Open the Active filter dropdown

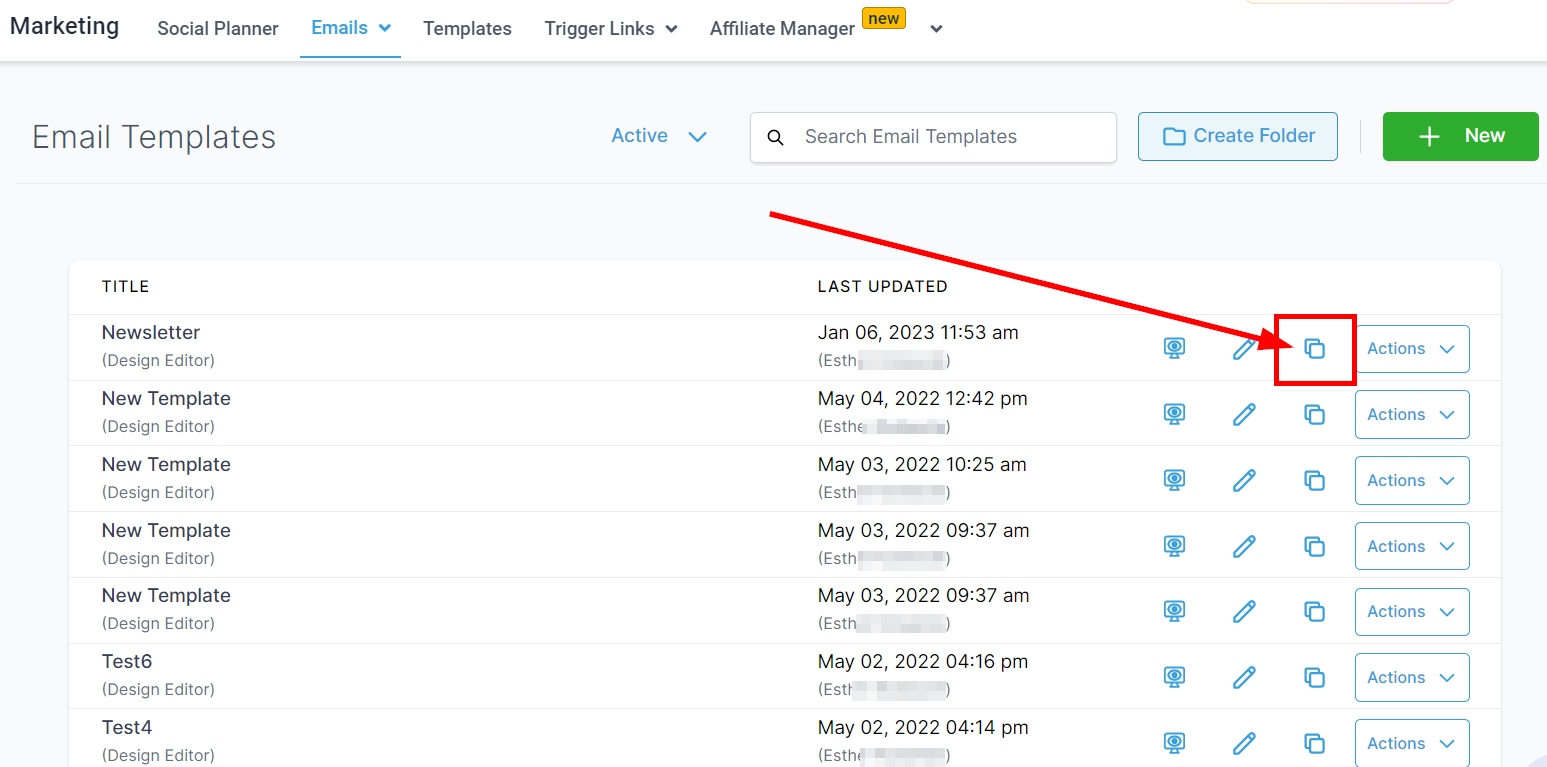(659, 136)
